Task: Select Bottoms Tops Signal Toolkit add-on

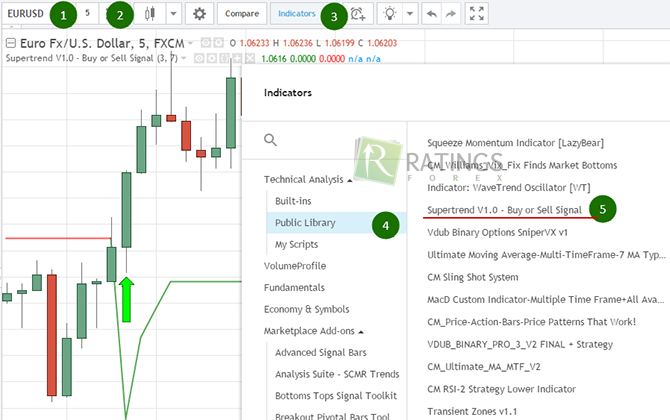Action: tap(336, 396)
